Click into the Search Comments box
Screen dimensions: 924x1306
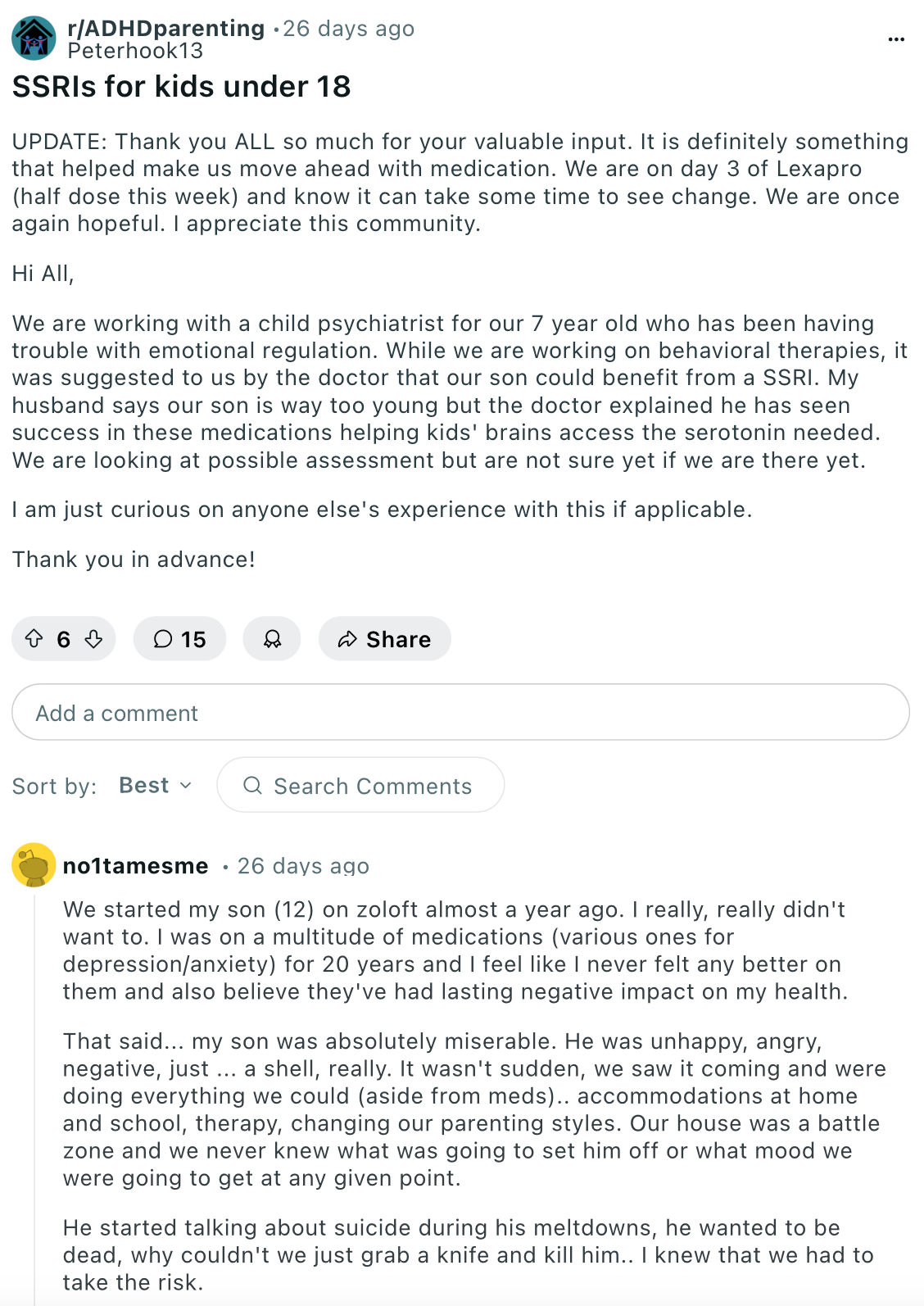360,785
